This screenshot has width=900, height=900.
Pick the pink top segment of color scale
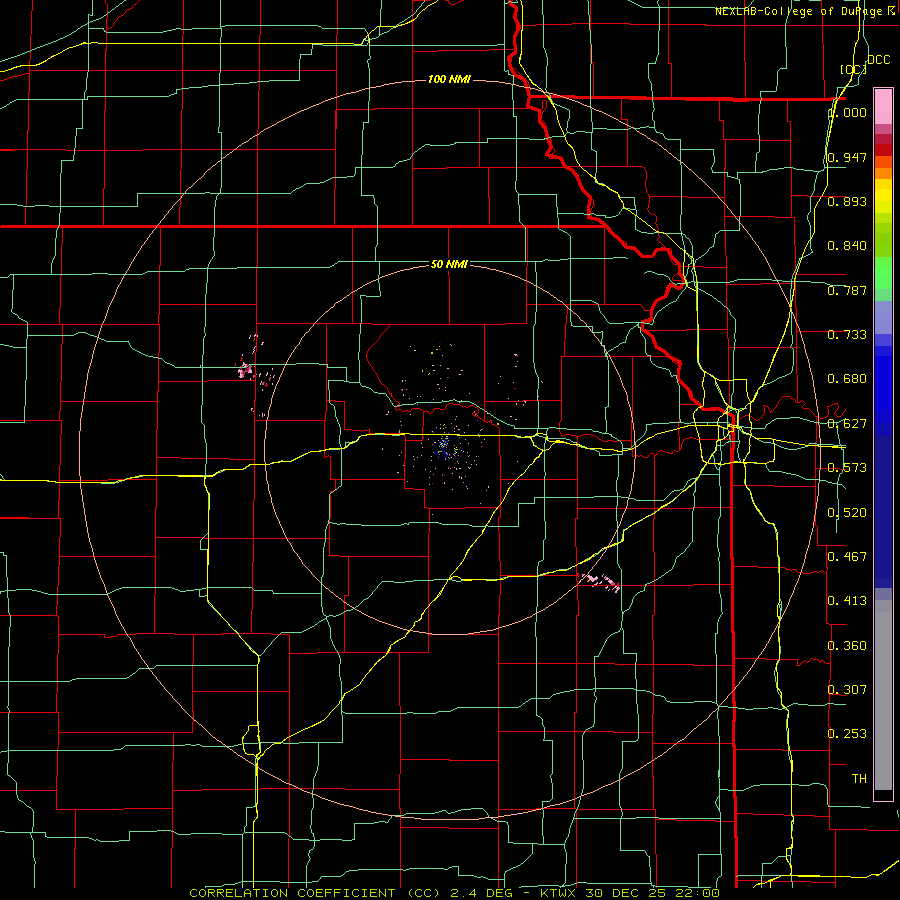coord(883,106)
